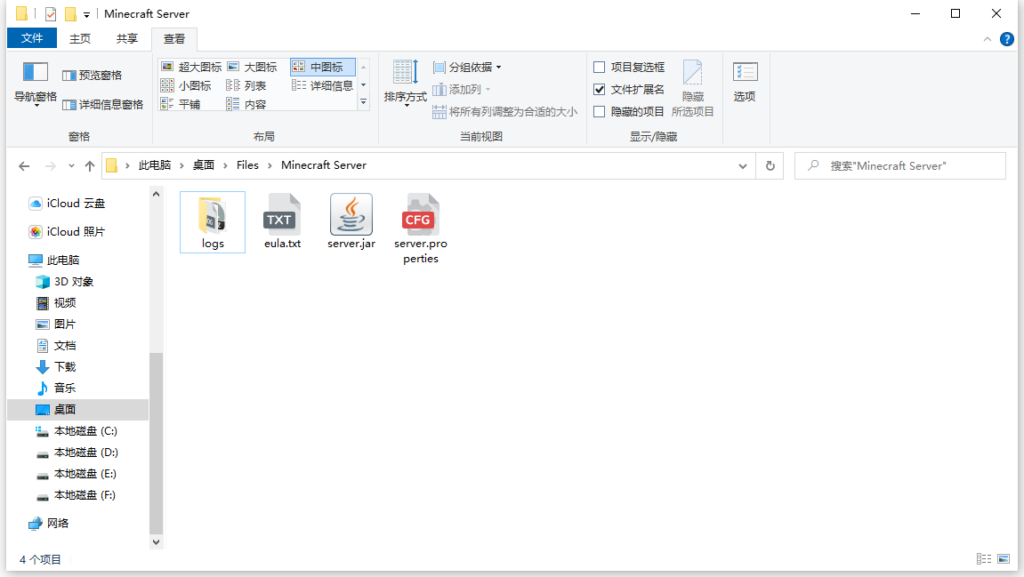Screen dimensions: 1024x577
Task: Click the search Minecraft Server box
Action: [x=900, y=166]
